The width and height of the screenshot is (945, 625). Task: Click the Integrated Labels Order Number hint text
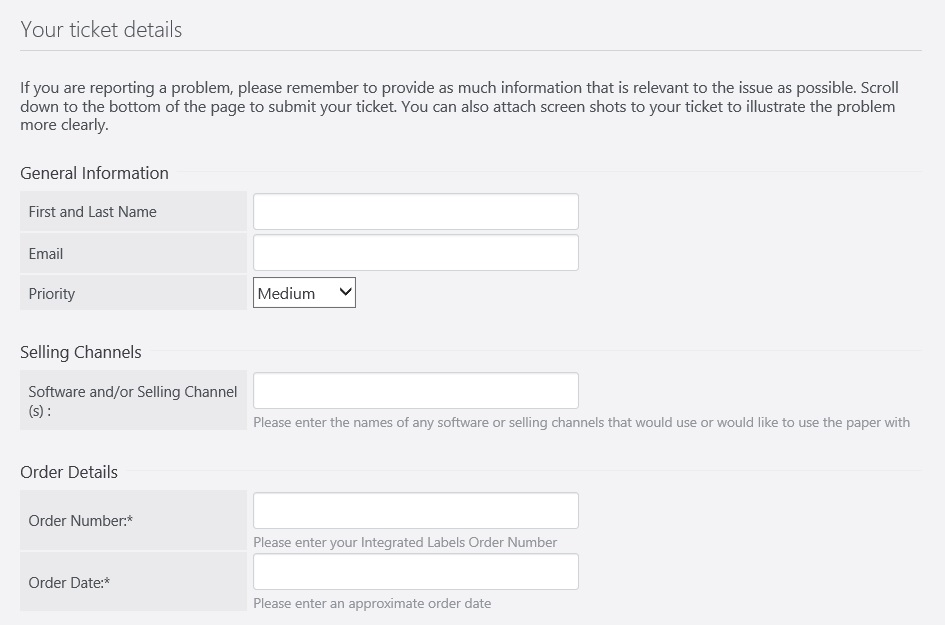pos(405,542)
